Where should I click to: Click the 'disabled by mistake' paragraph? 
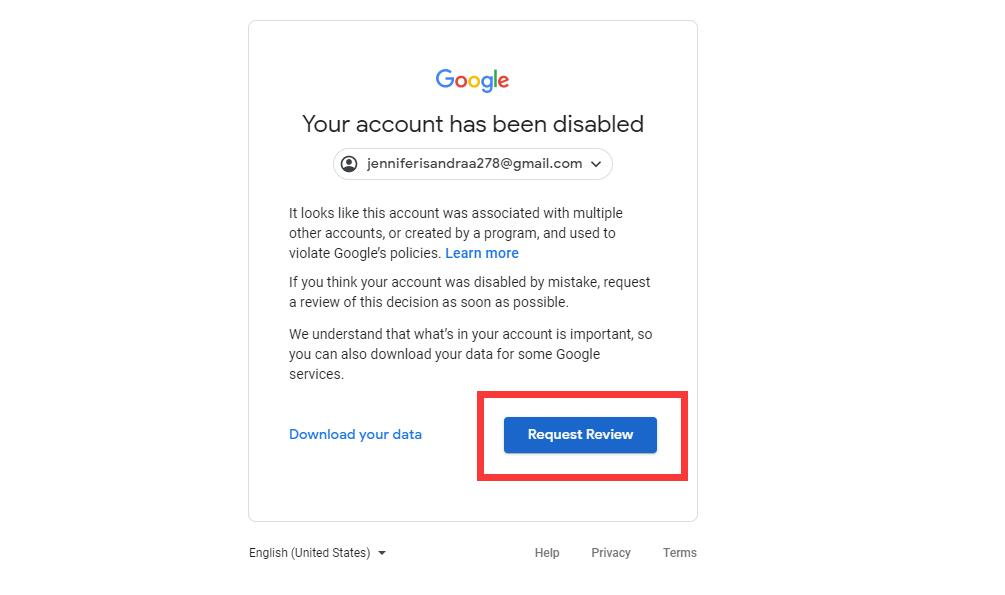[469, 292]
